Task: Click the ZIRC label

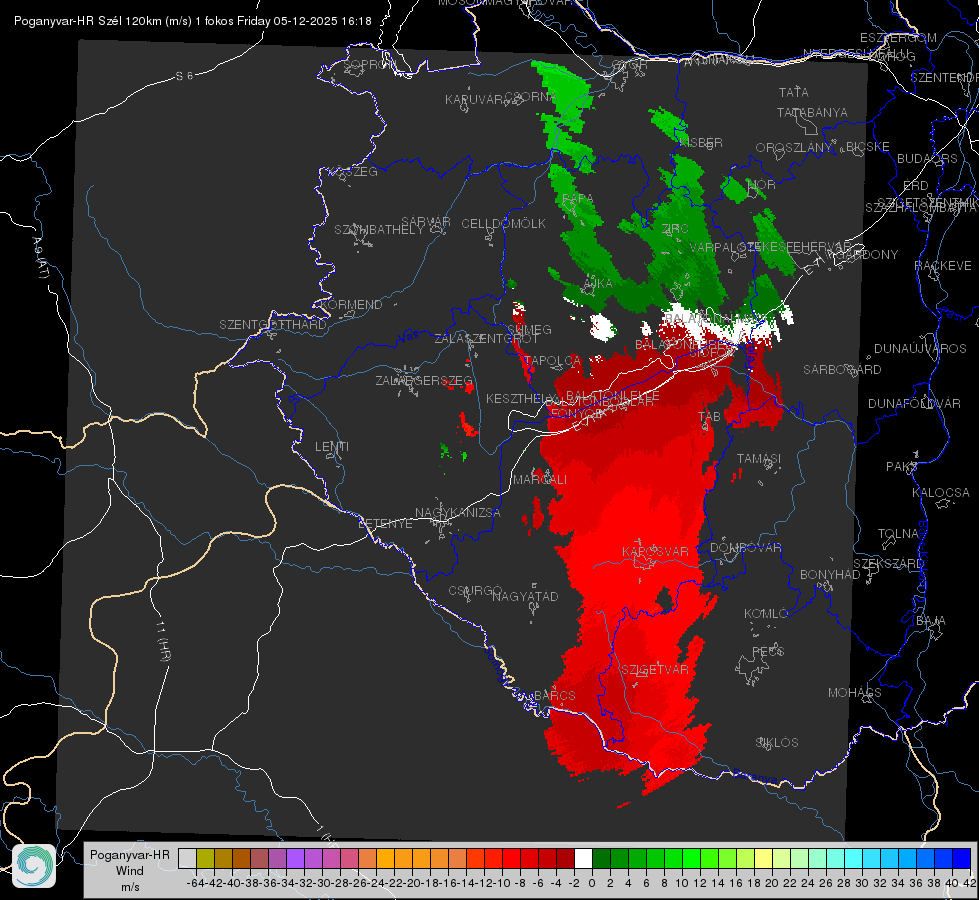Action: pyautogui.click(x=675, y=229)
